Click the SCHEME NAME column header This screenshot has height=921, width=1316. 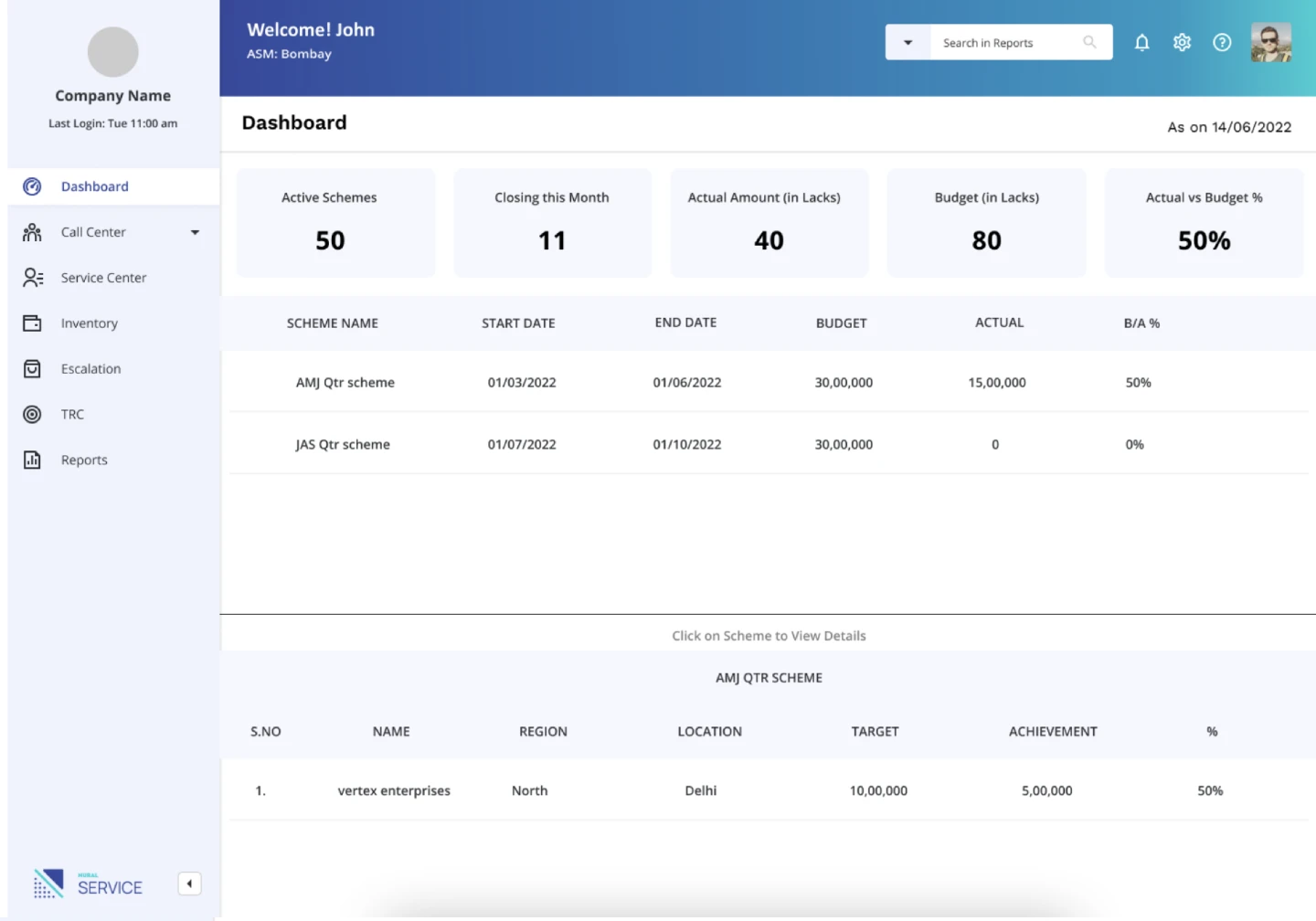tap(333, 323)
